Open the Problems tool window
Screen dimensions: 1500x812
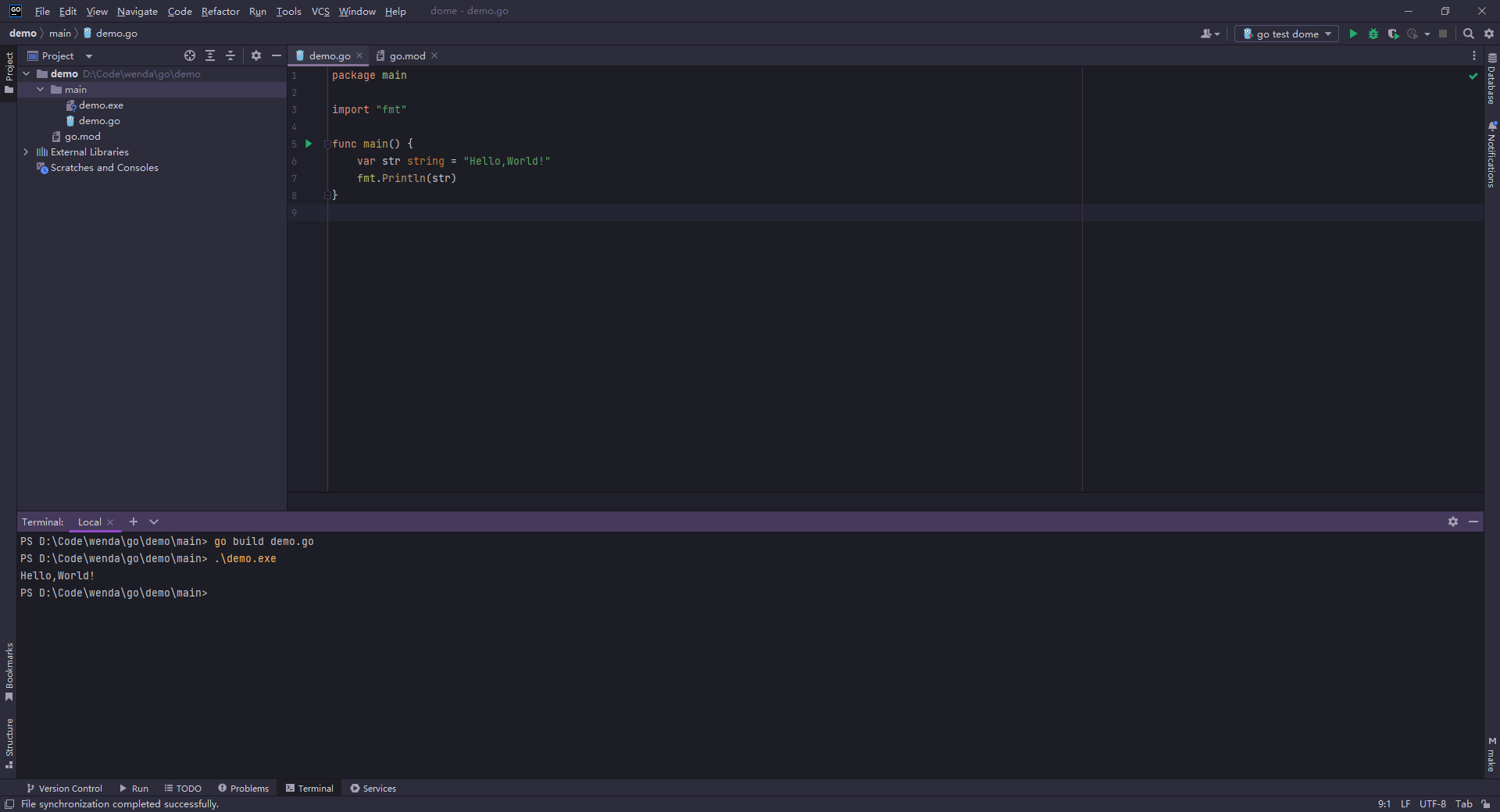[243, 789]
